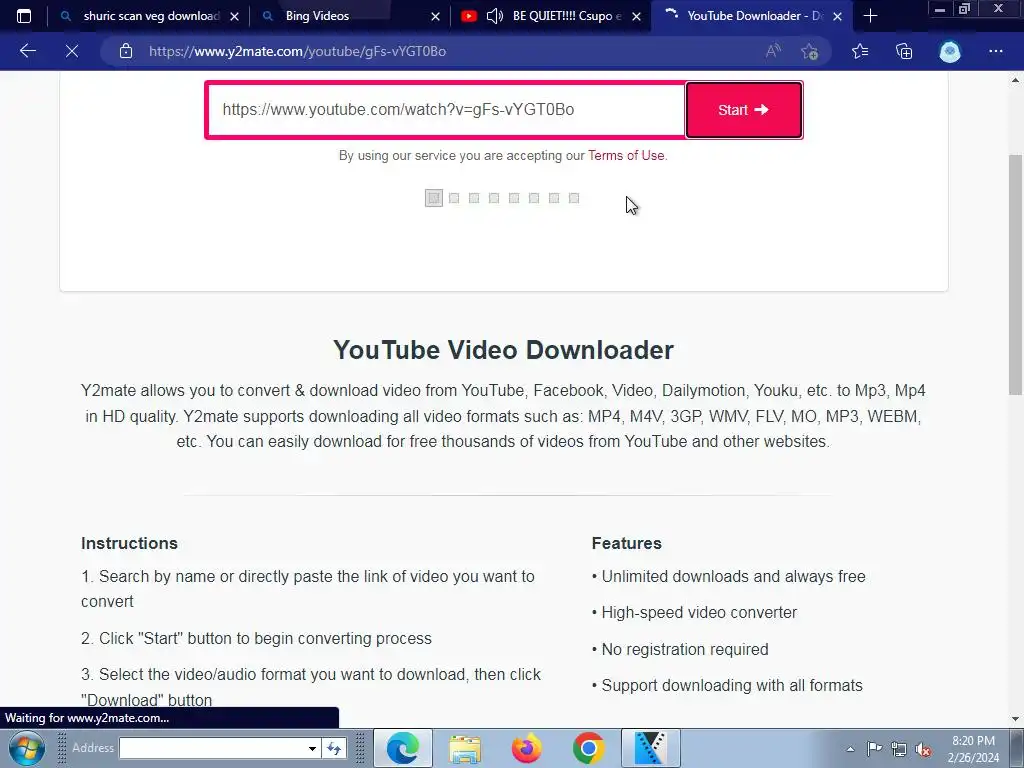This screenshot has width=1024, height=768.
Task: Switch to the BE QUIET YouTube tab
Action: (551, 16)
